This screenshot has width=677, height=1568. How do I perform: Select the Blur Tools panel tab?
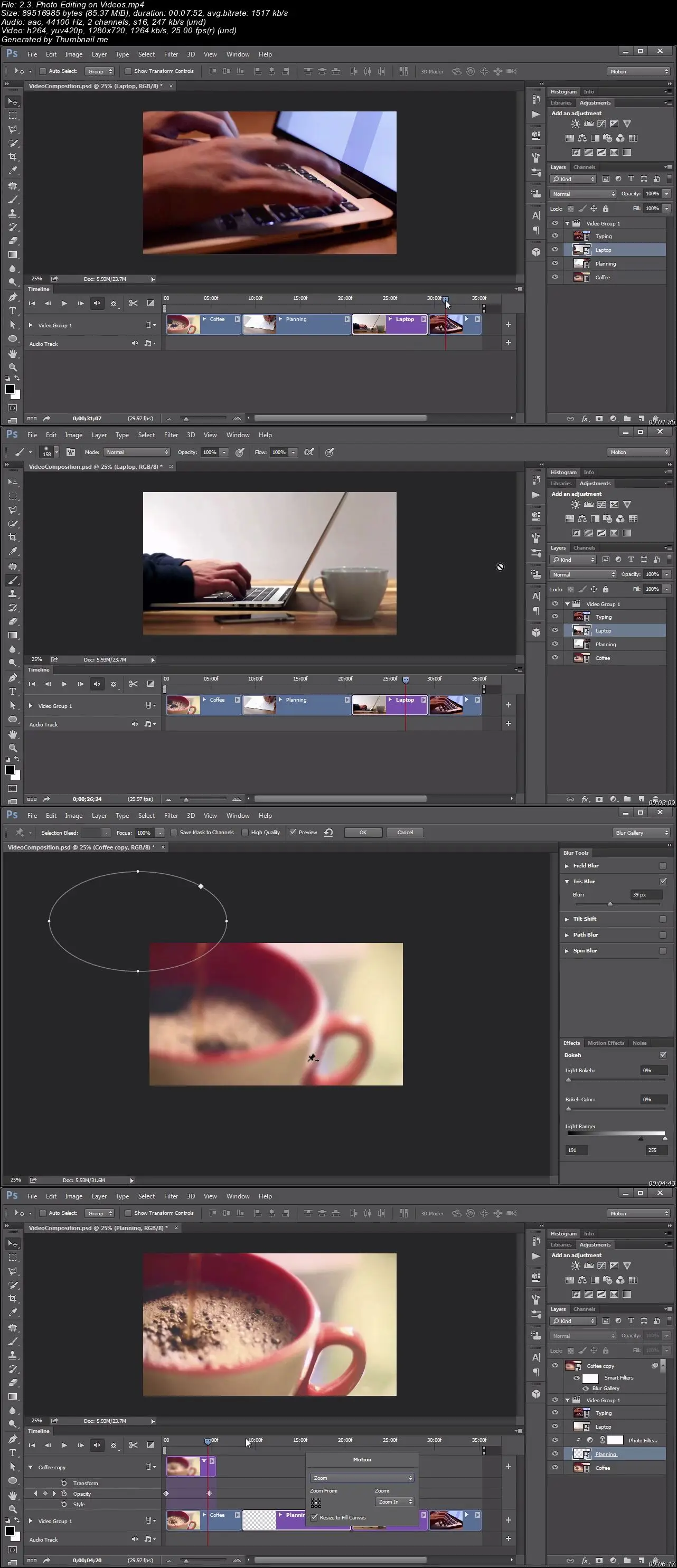[576, 853]
